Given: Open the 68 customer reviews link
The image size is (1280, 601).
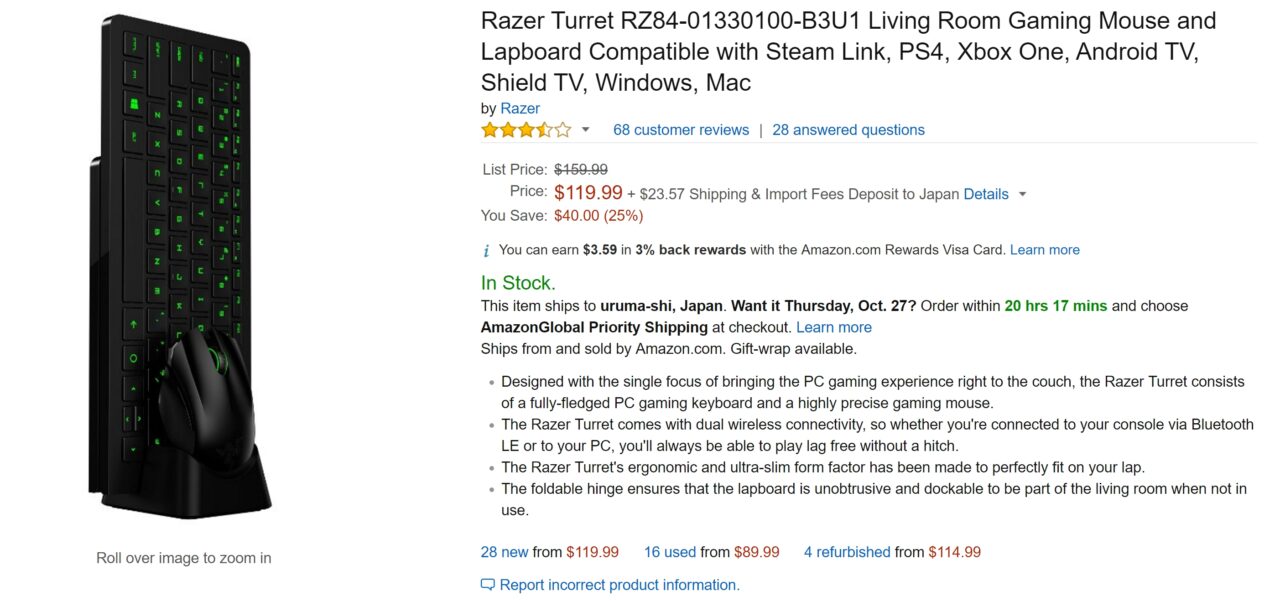Looking at the screenshot, I should [681, 130].
